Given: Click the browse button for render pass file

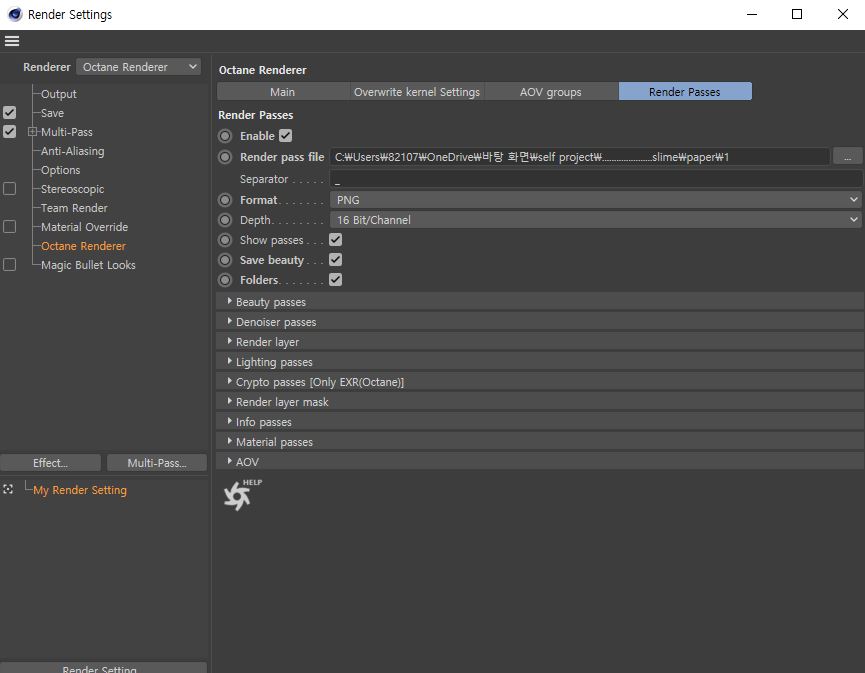Looking at the screenshot, I should pos(847,157).
